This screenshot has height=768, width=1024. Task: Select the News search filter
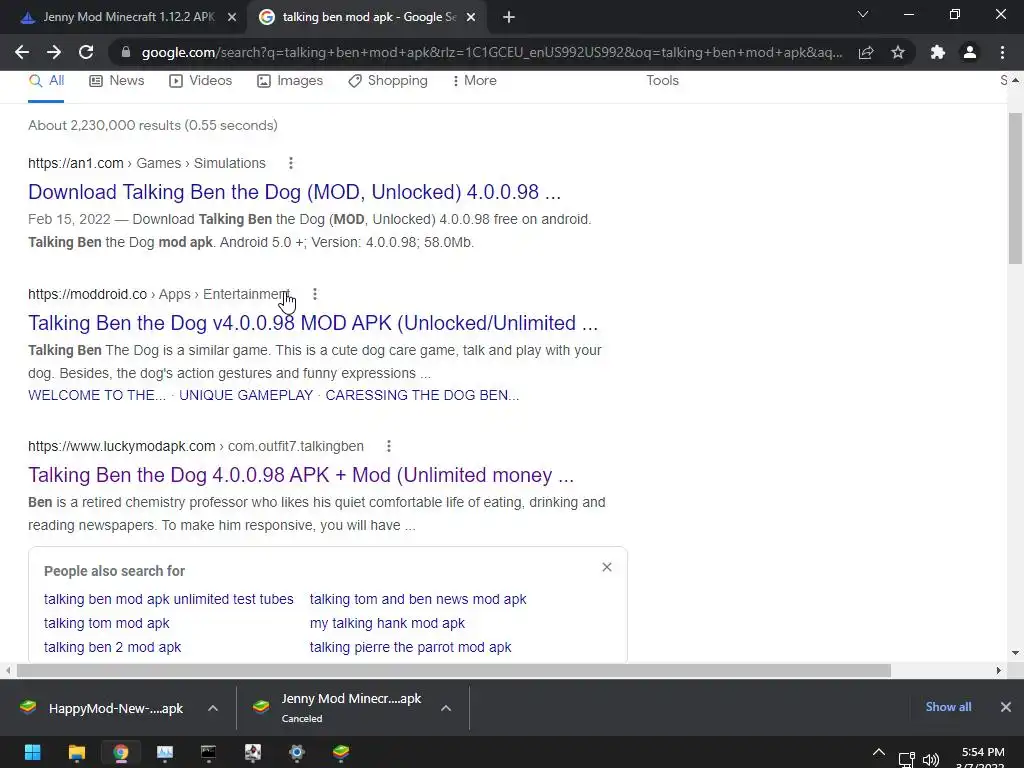(117, 81)
